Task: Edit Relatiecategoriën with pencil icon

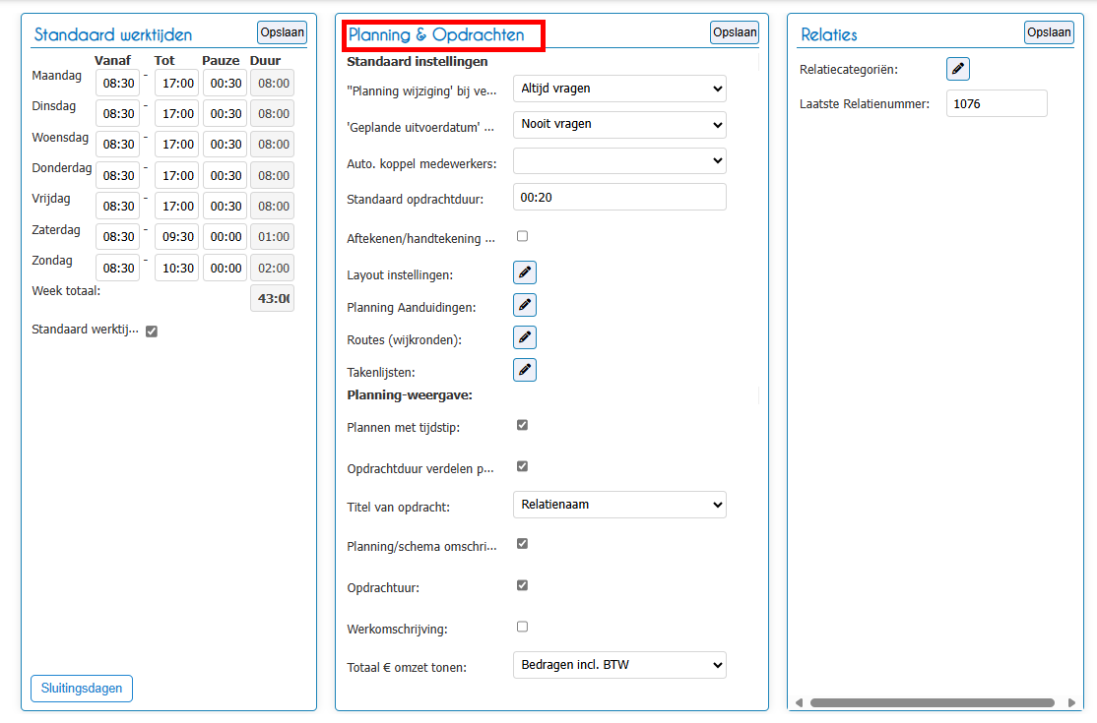Action: coord(958,69)
